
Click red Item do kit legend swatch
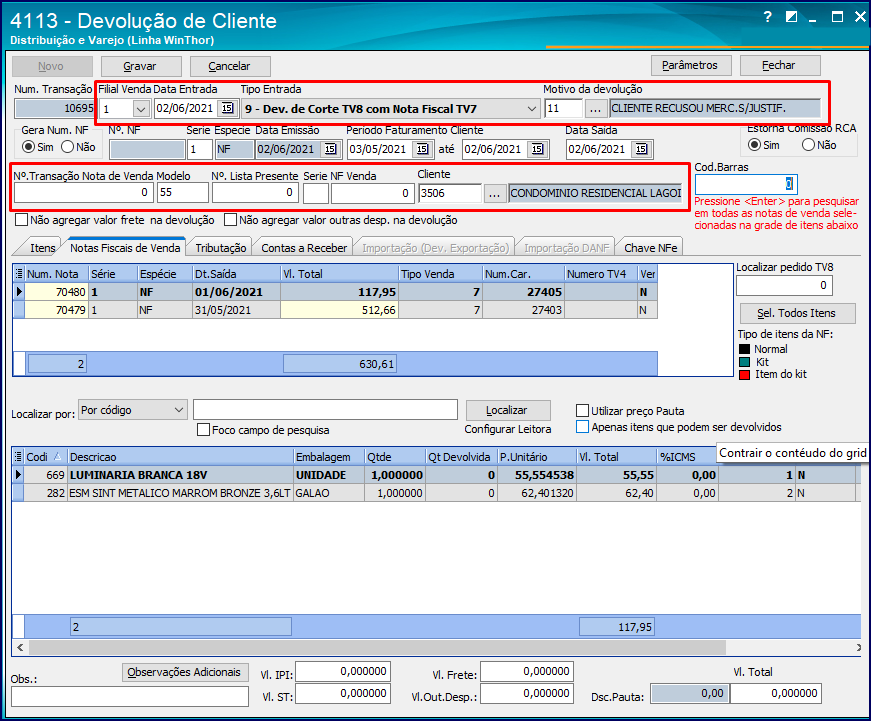tap(744, 375)
